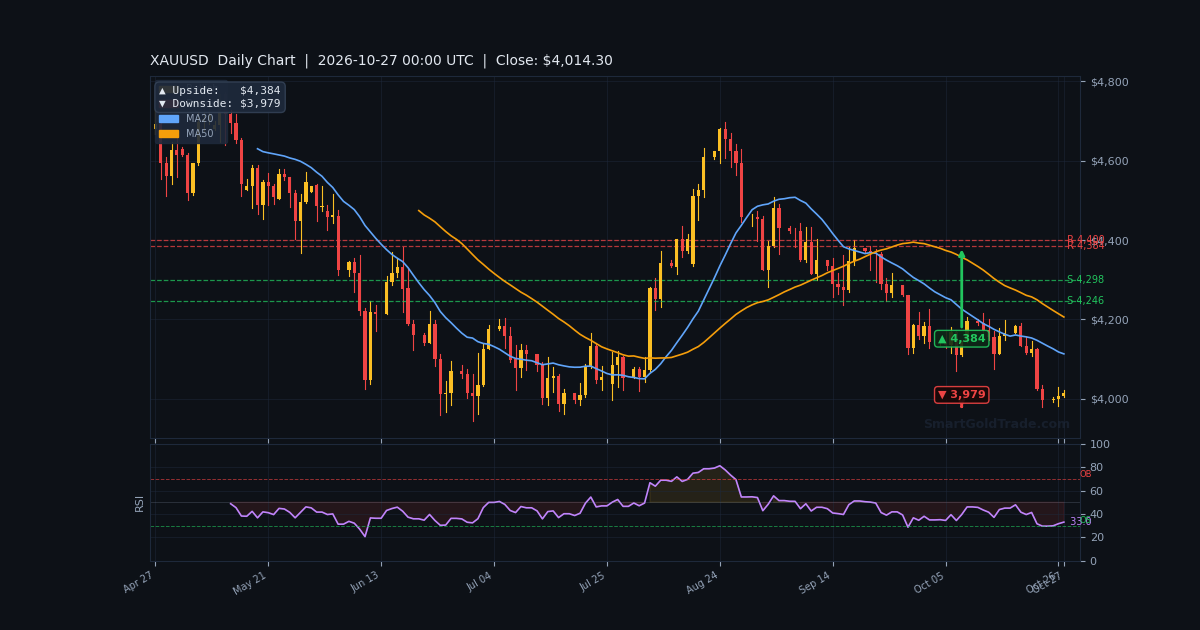Click the Downside $3,979 legend entry

click(220, 104)
